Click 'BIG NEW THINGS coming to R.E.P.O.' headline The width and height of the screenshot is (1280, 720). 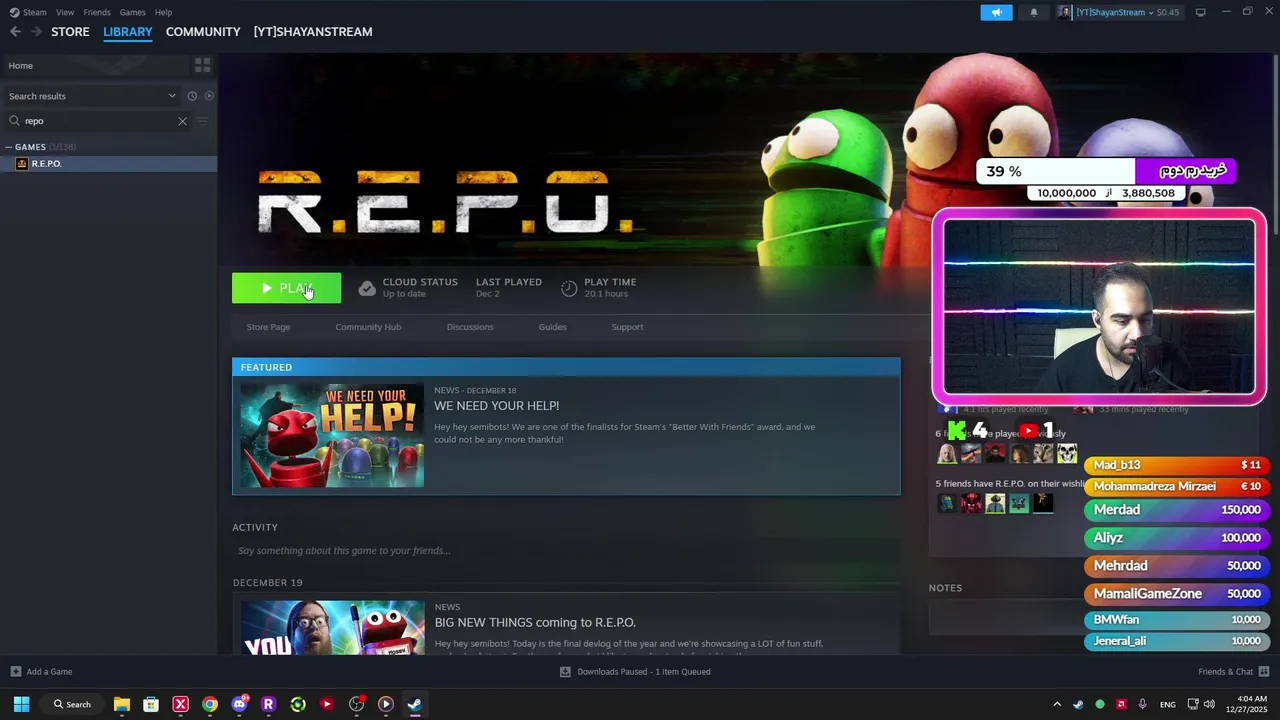[x=535, y=623]
